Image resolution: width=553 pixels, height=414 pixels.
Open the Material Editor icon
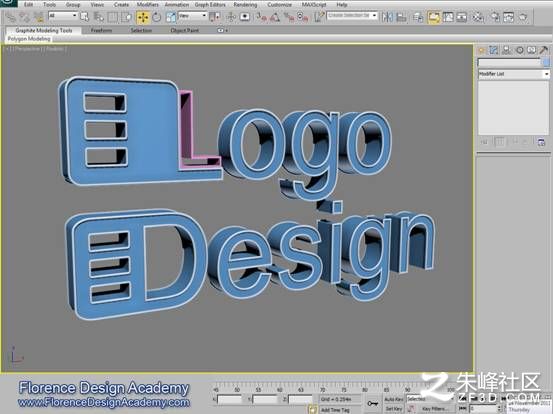coord(478,17)
